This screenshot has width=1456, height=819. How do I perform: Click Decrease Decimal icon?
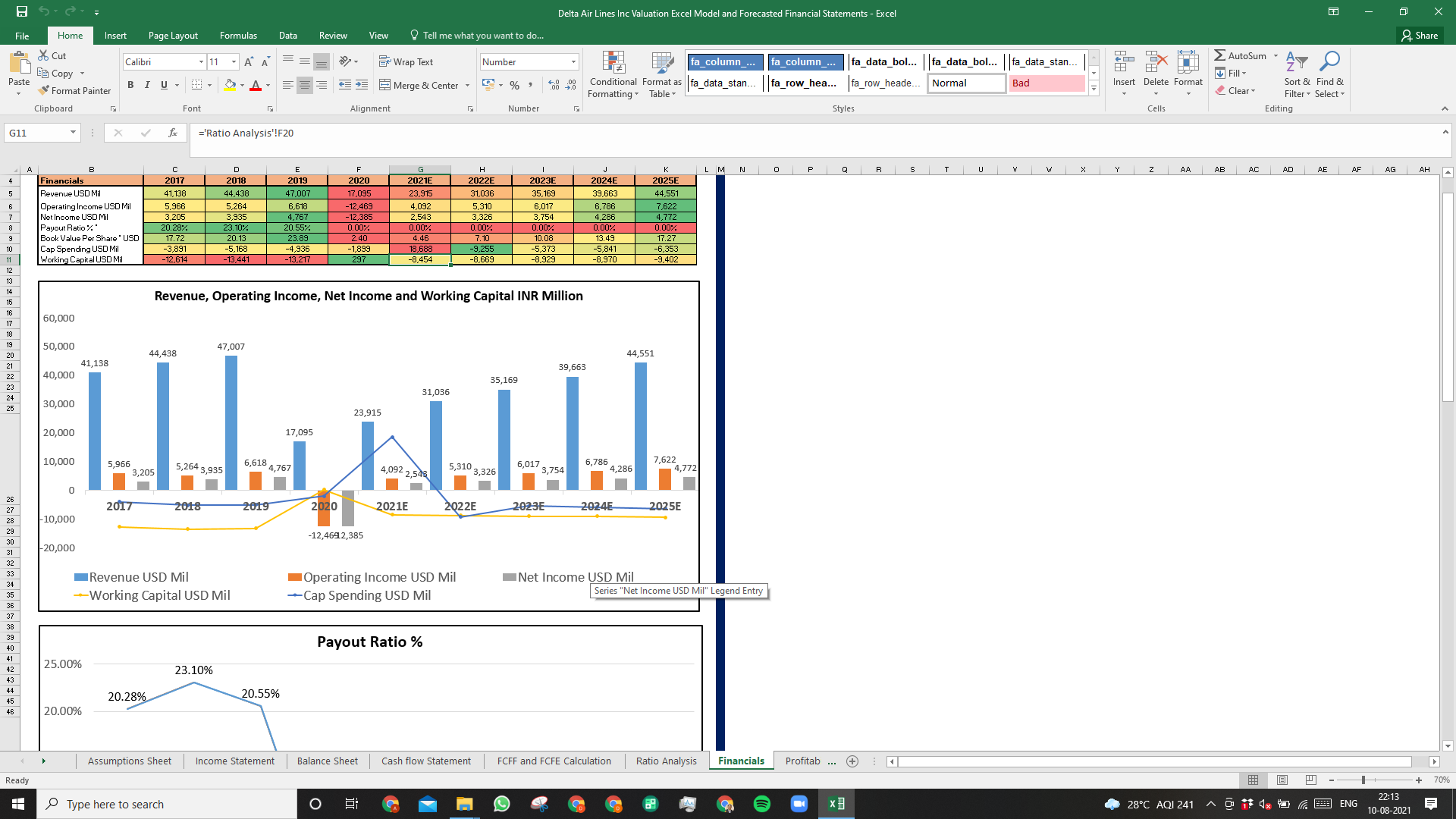571,85
